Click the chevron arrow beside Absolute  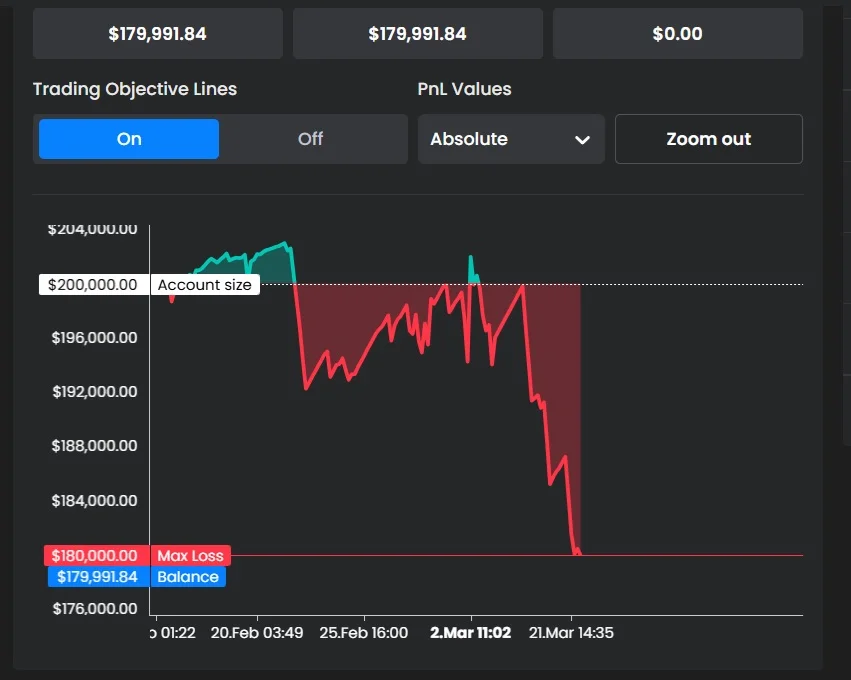(582, 140)
